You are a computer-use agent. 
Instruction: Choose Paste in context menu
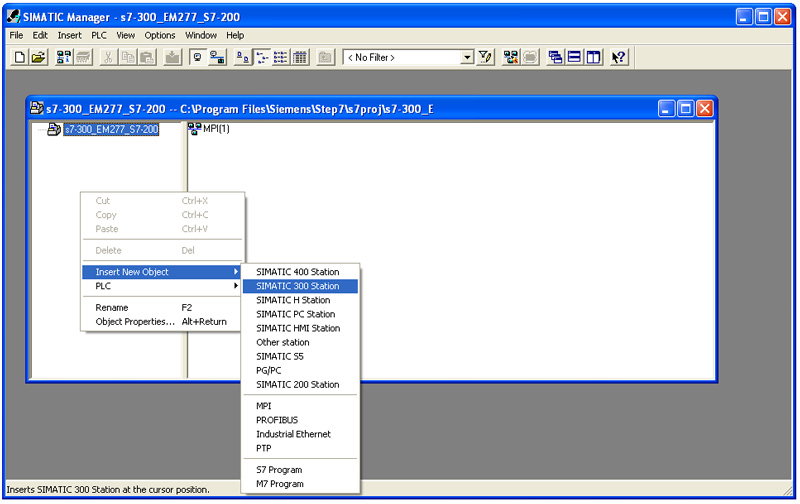tap(161, 229)
